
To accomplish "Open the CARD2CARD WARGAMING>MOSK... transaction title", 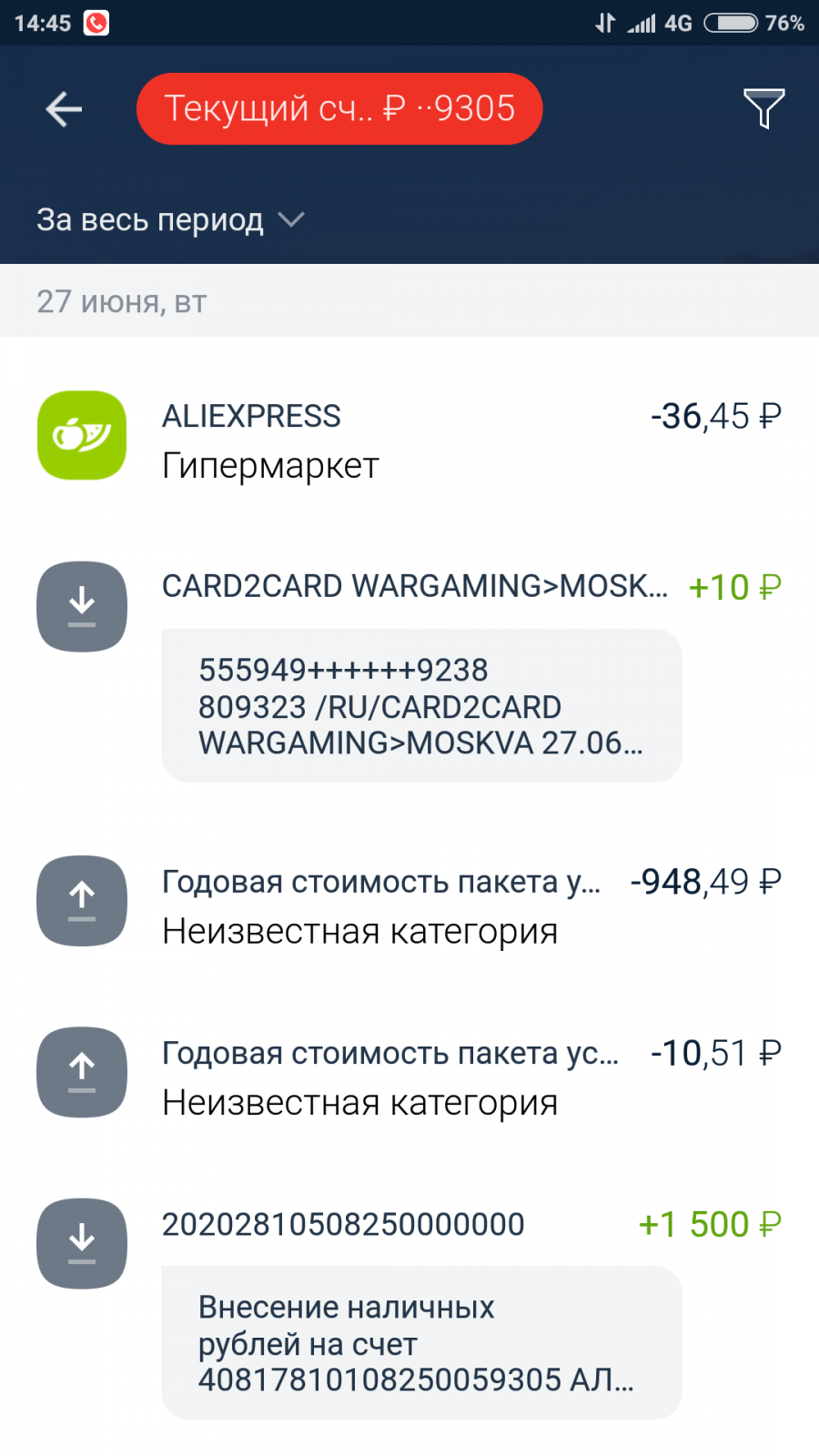I will pos(414,587).
